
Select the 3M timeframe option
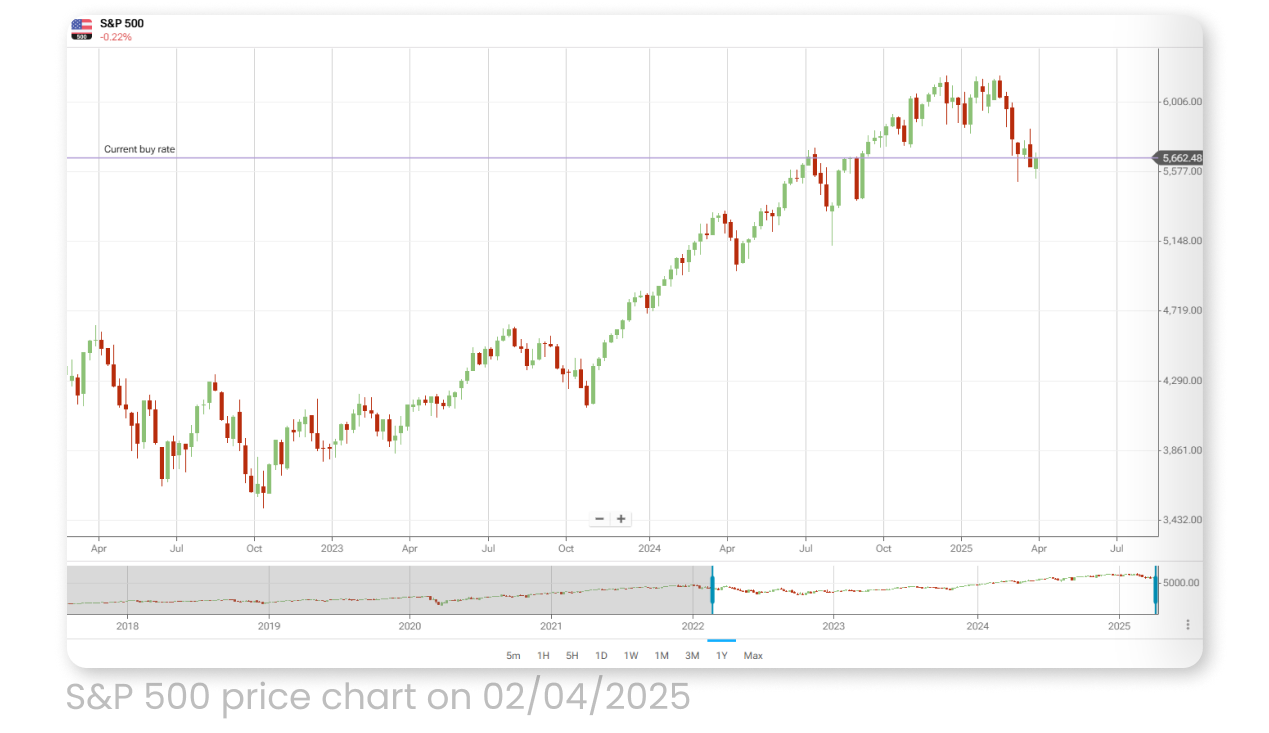point(691,655)
